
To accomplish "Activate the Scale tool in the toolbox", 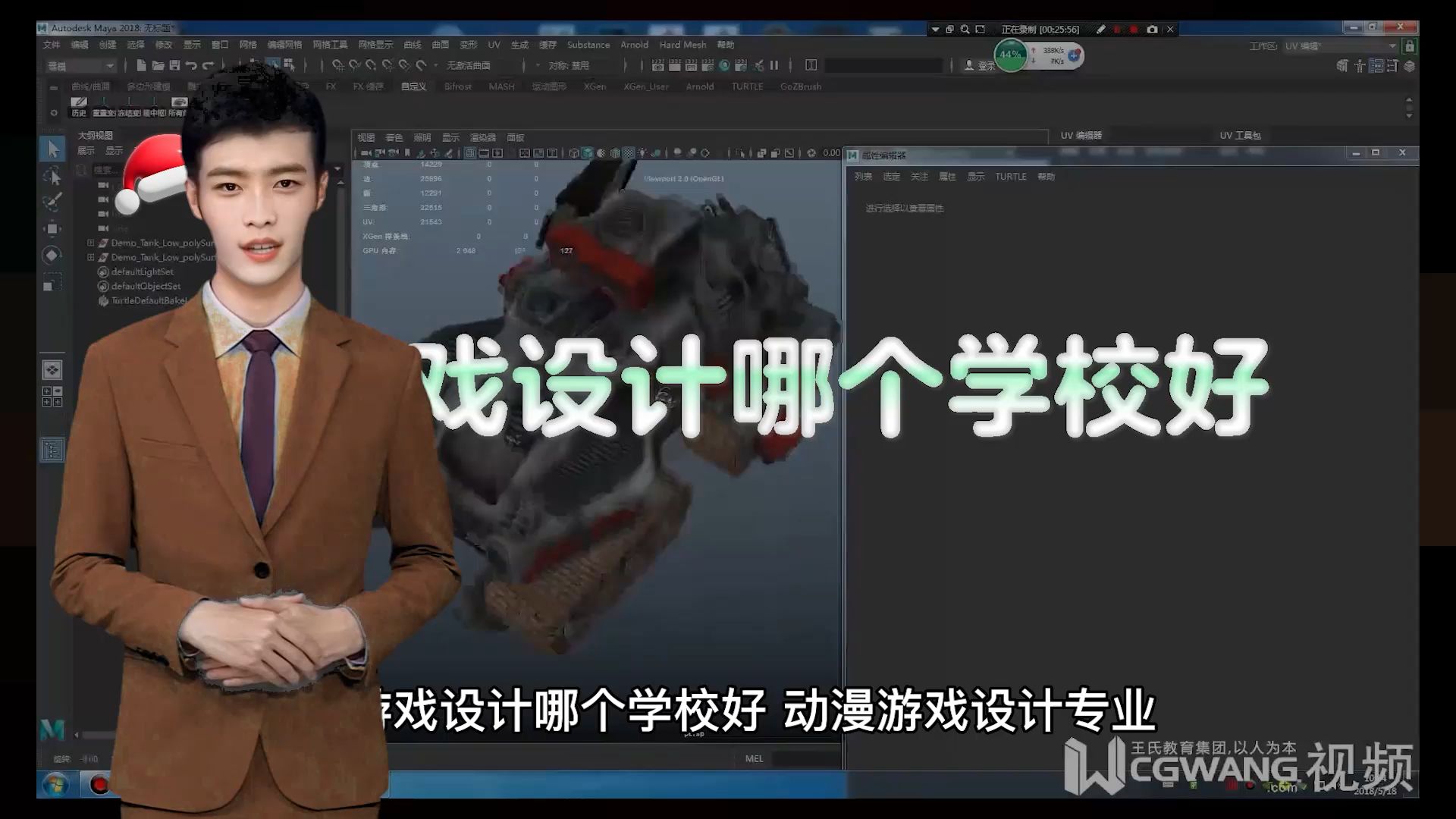I will (52, 282).
